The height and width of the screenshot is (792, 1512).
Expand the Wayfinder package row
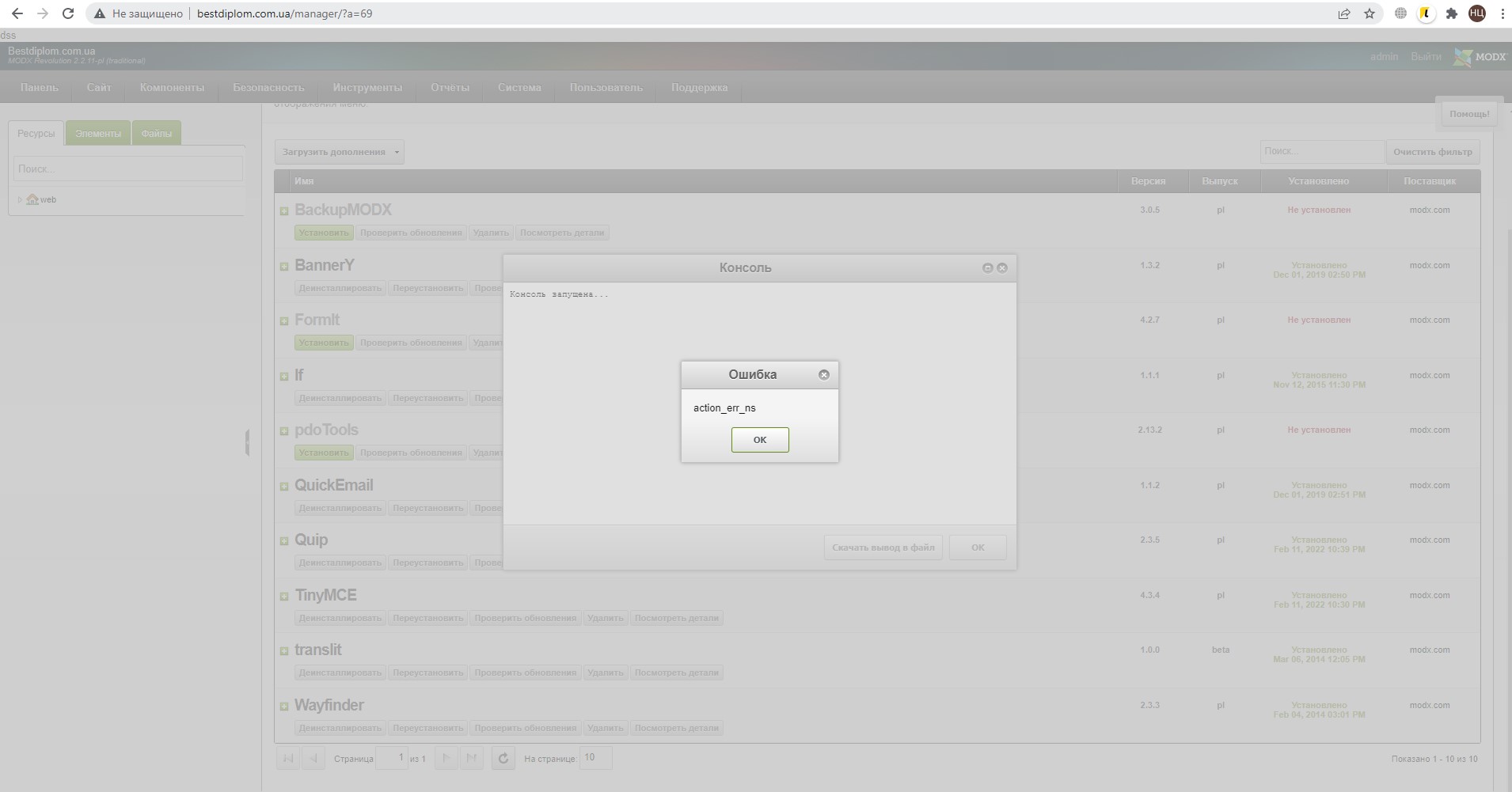pyautogui.click(x=285, y=706)
